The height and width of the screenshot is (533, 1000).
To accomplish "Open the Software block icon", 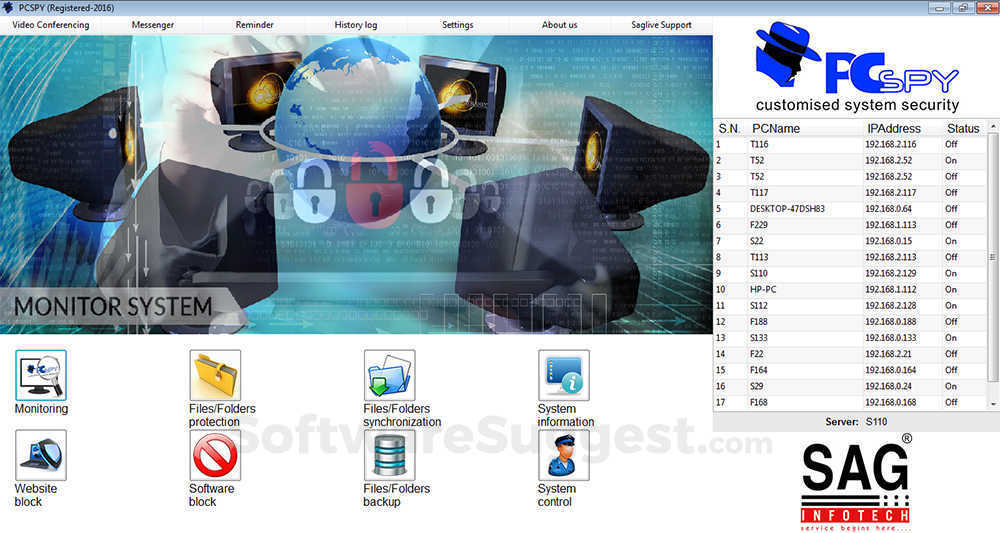I will (215, 455).
